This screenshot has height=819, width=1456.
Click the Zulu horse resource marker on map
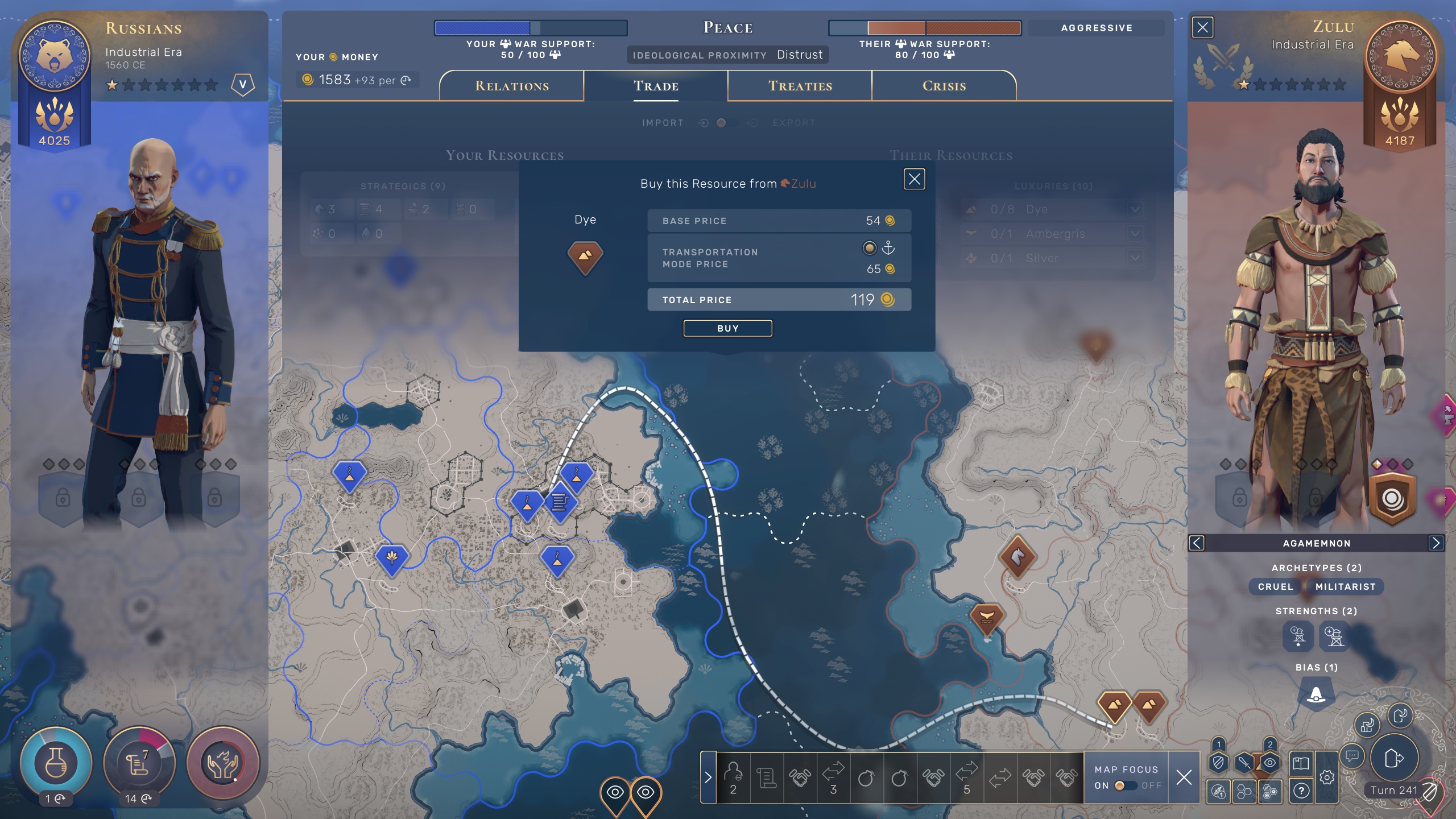pyautogui.click(x=1017, y=557)
